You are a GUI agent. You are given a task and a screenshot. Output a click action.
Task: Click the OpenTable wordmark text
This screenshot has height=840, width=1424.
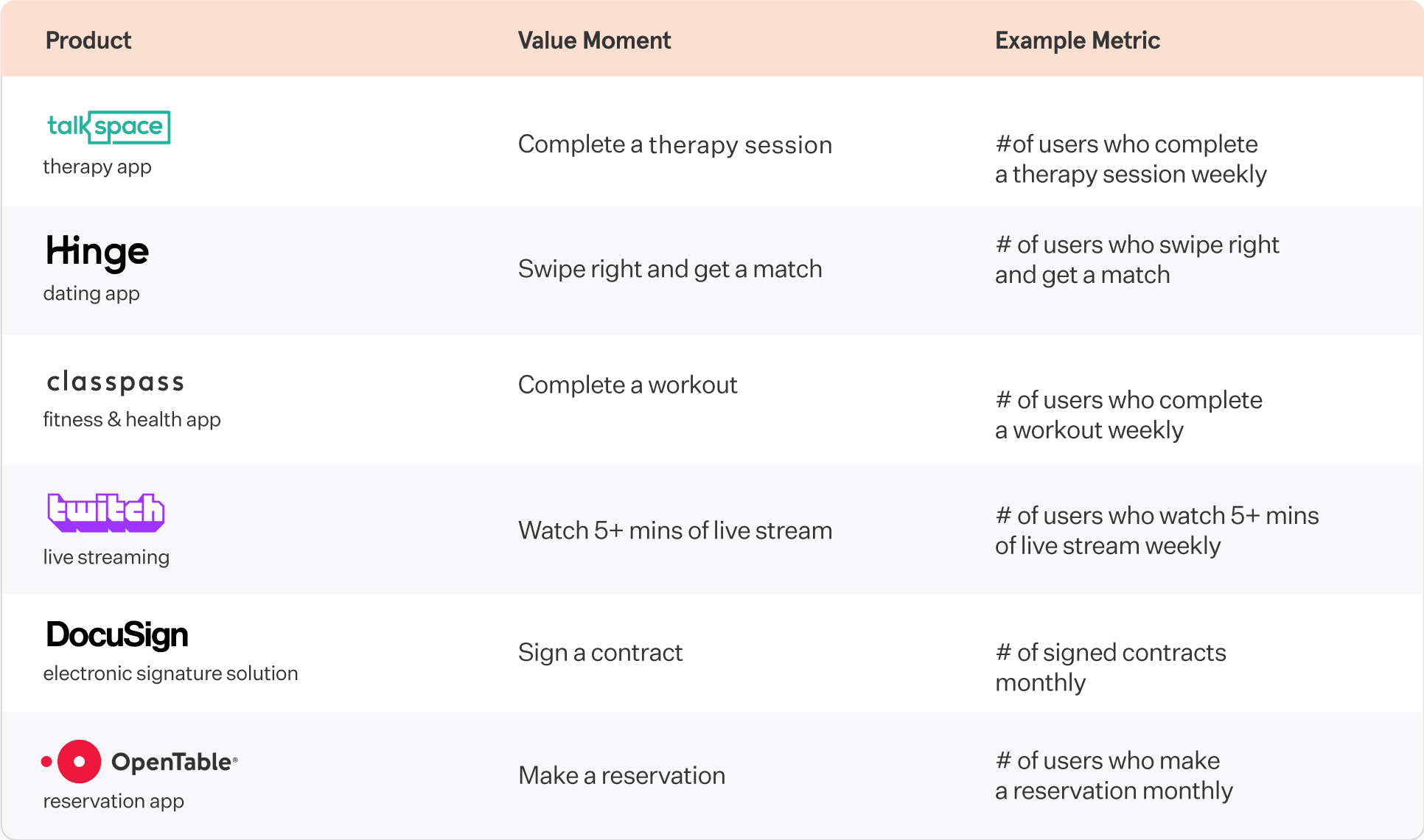(x=174, y=761)
